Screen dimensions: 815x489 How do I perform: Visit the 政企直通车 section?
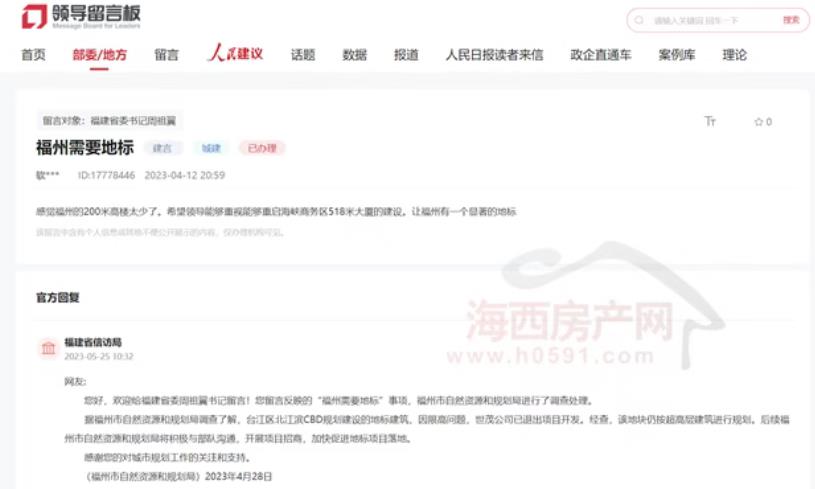coord(600,55)
